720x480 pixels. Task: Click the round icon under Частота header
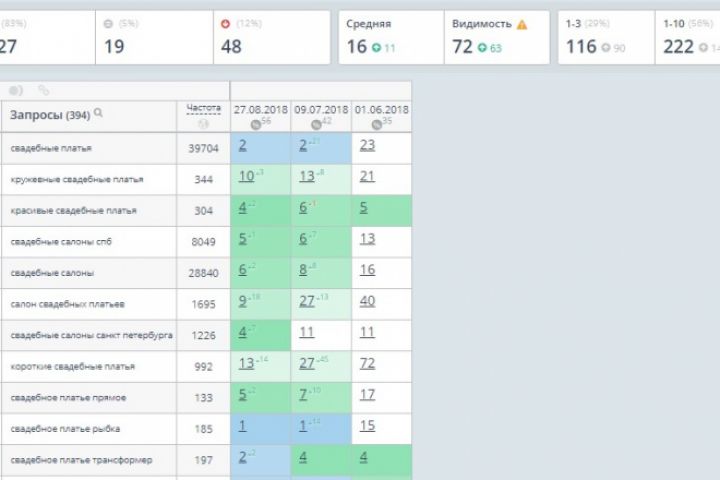tap(203, 123)
